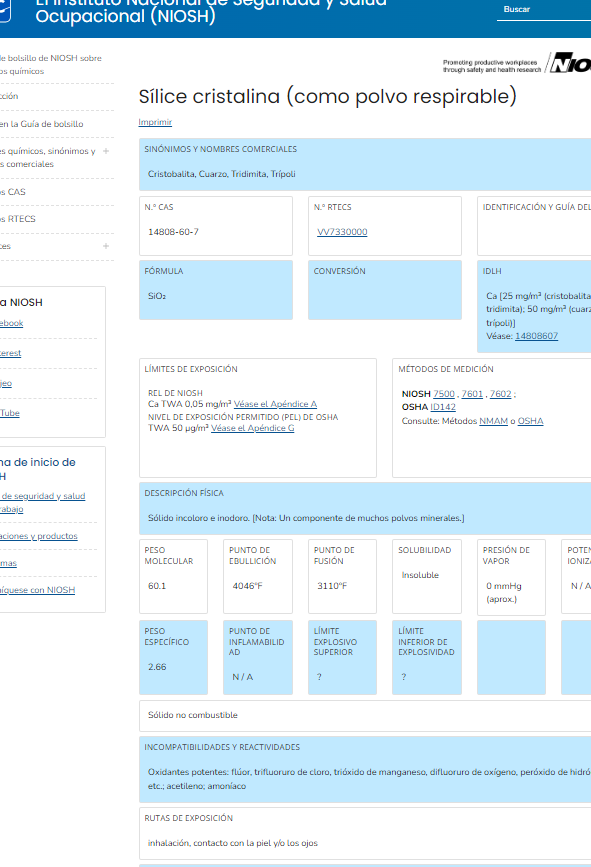591x867 pixels.
Task: Expand the lower sidebar plus item
Action: tap(106, 246)
